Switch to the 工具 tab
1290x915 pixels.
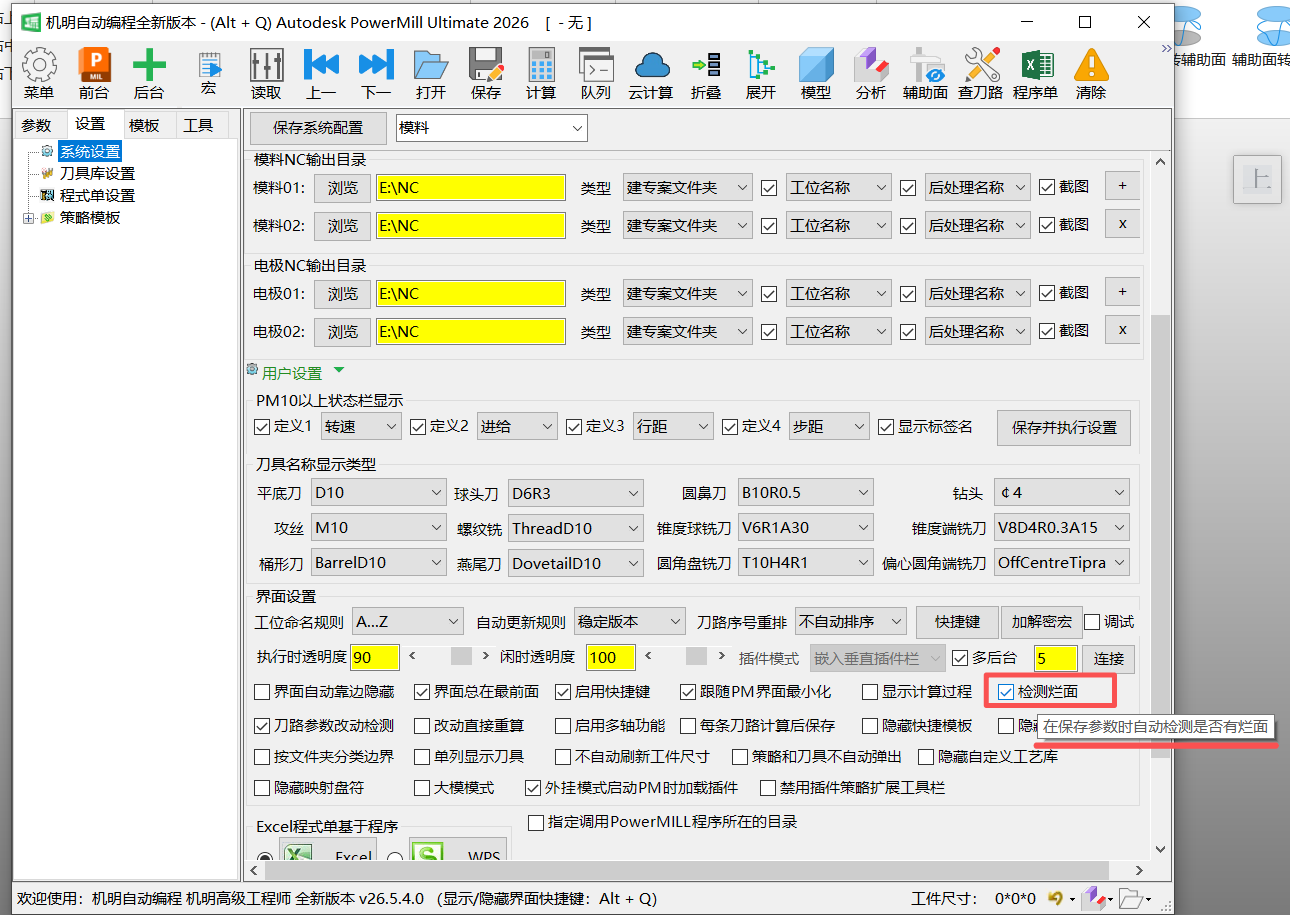click(x=198, y=125)
